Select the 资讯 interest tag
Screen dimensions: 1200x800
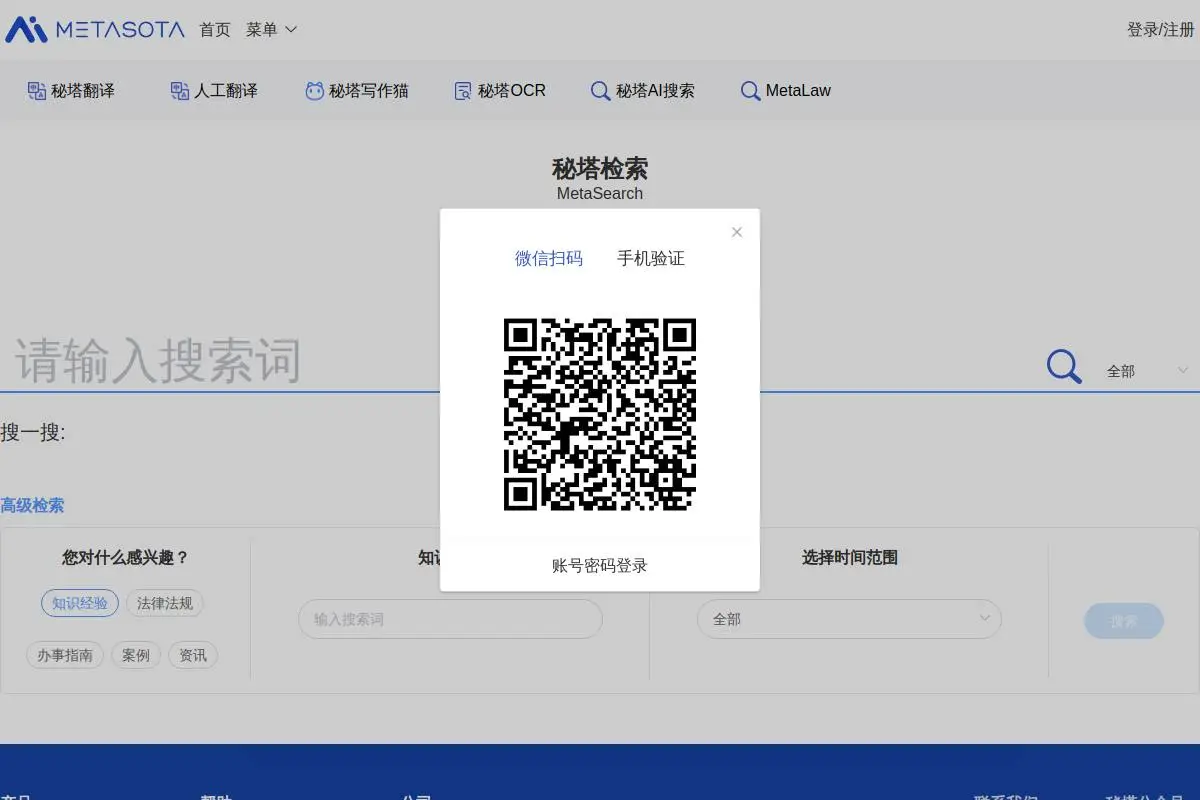click(x=193, y=655)
